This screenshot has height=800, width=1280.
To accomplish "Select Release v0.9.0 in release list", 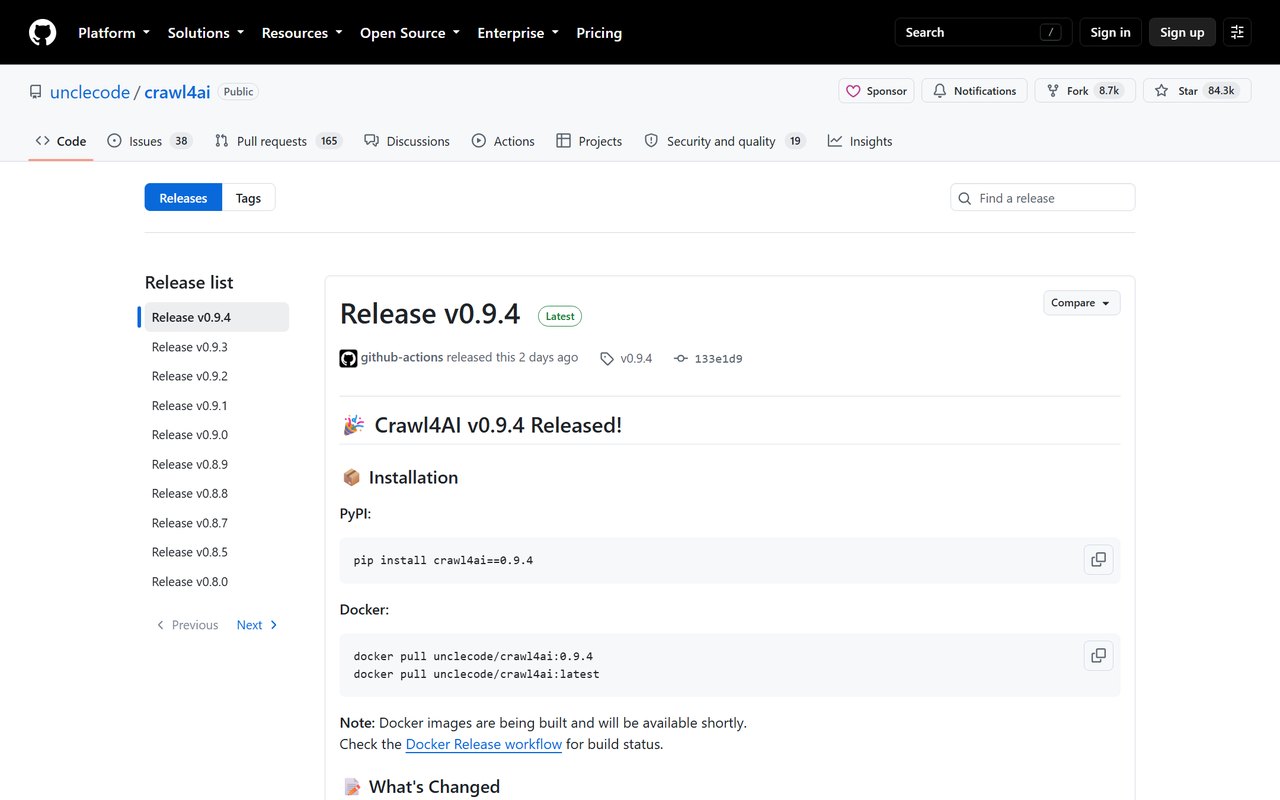I will point(217,435).
